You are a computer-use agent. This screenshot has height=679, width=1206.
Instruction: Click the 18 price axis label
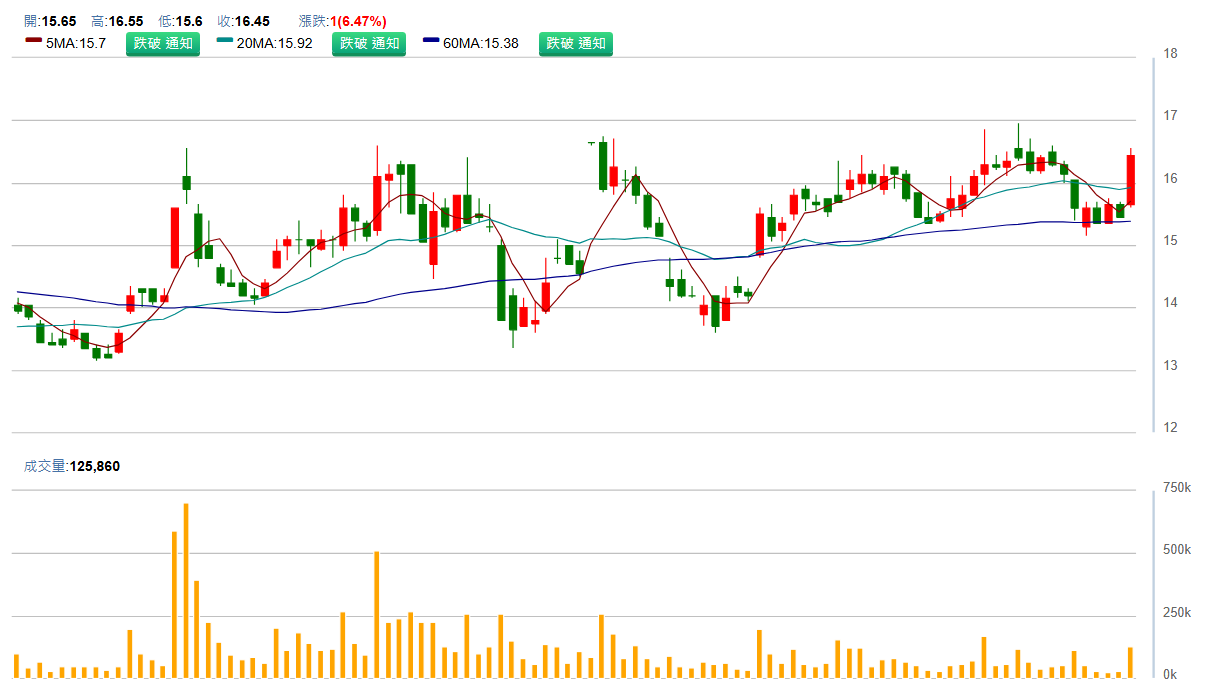coord(1171,54)
